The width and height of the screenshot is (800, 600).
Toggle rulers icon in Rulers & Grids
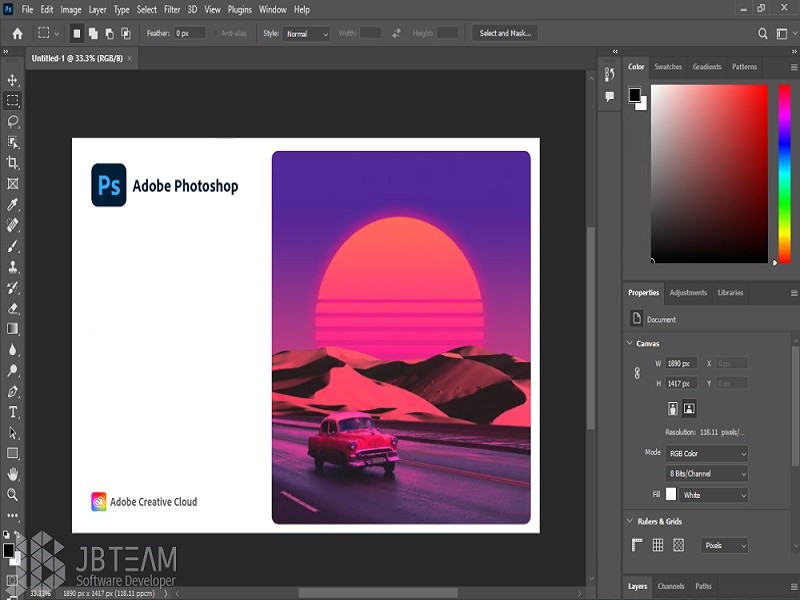click(637, 545)
